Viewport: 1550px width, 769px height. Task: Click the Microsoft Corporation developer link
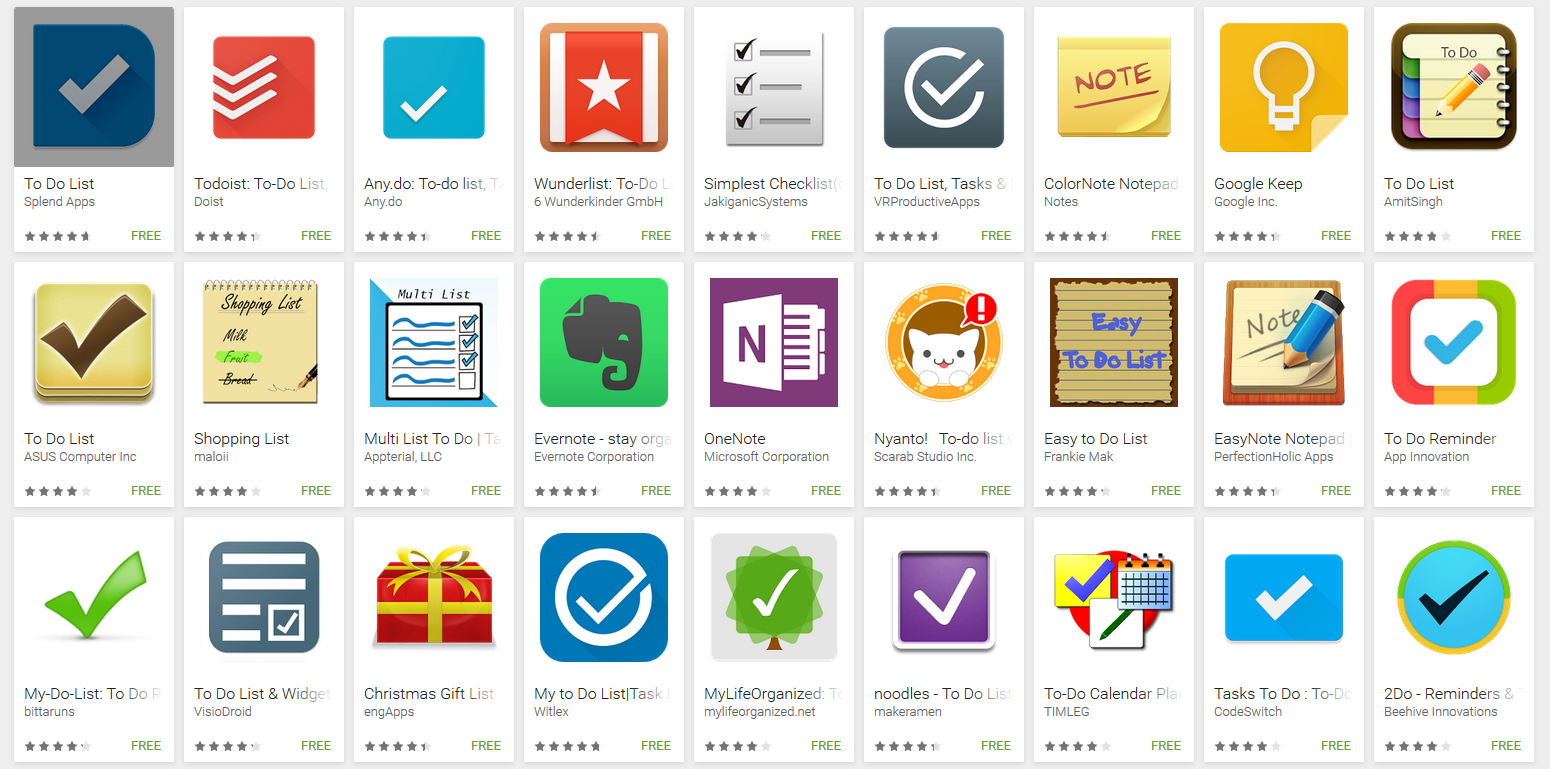[766, 457]
